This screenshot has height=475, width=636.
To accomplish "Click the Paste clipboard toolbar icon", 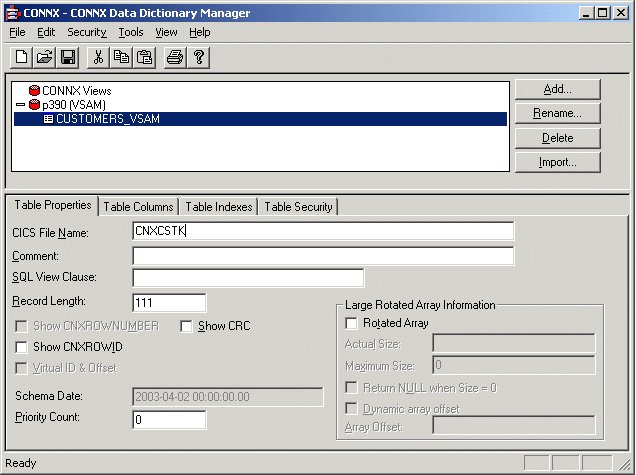I will tap(144, 57).
